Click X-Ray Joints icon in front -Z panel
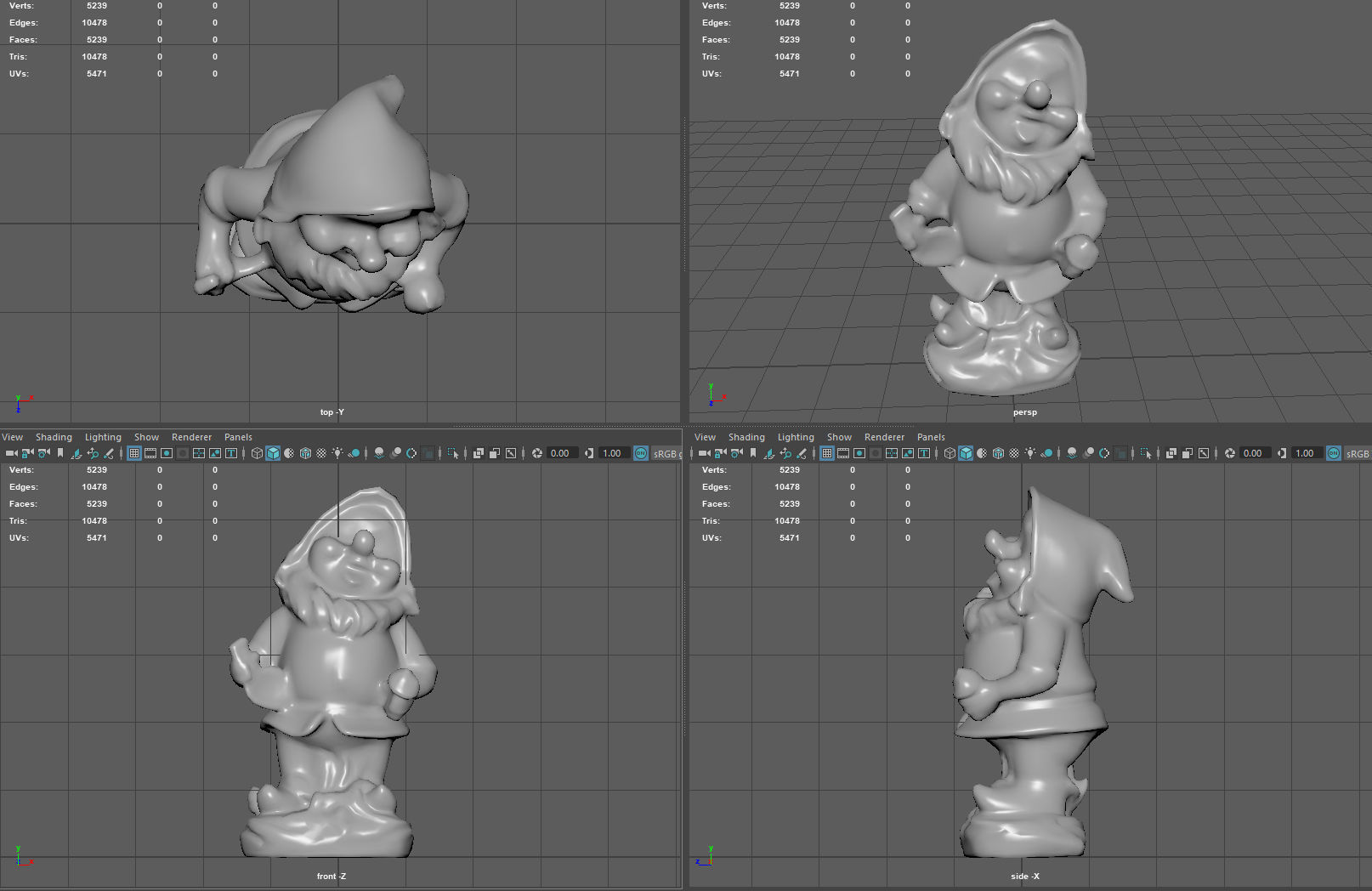1372x891 pixels. (x=511, y=453)
